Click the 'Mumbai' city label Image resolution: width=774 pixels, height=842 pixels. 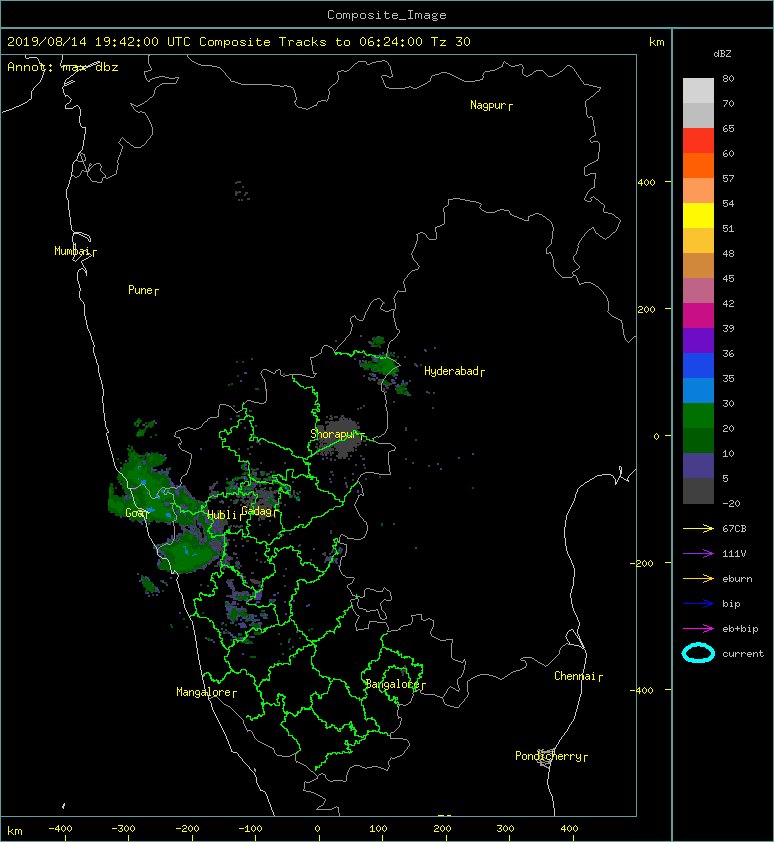click(x=72, y=251)
